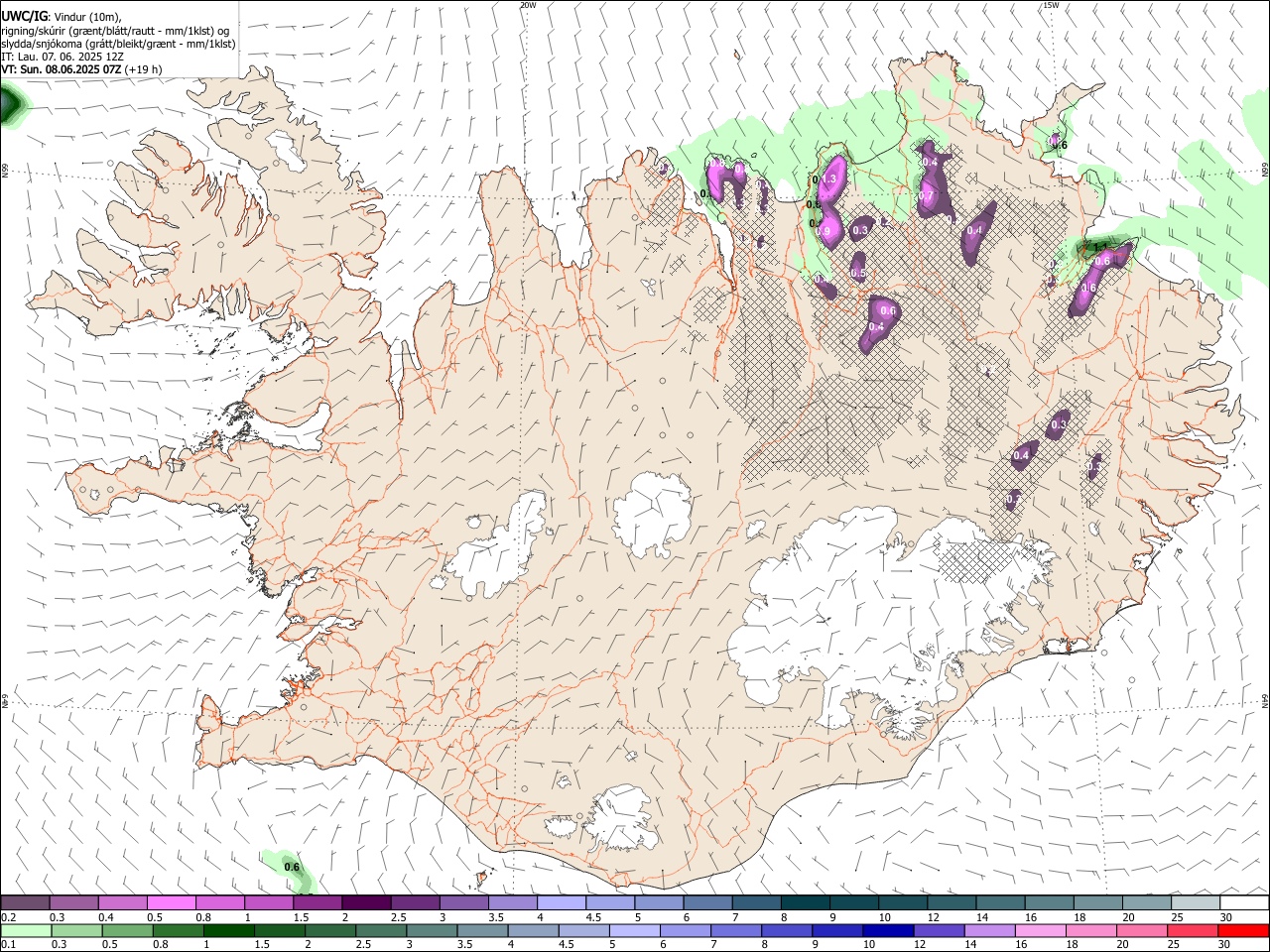This screenshot has width=1270, height=952.
Task: Click the 0.6 rain label off the southwest coast
Action: point(292,867)
